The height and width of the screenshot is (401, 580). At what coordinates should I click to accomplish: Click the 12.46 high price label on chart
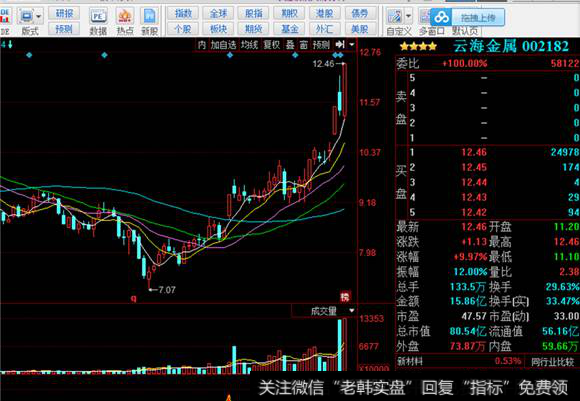(x=323, y=64)
